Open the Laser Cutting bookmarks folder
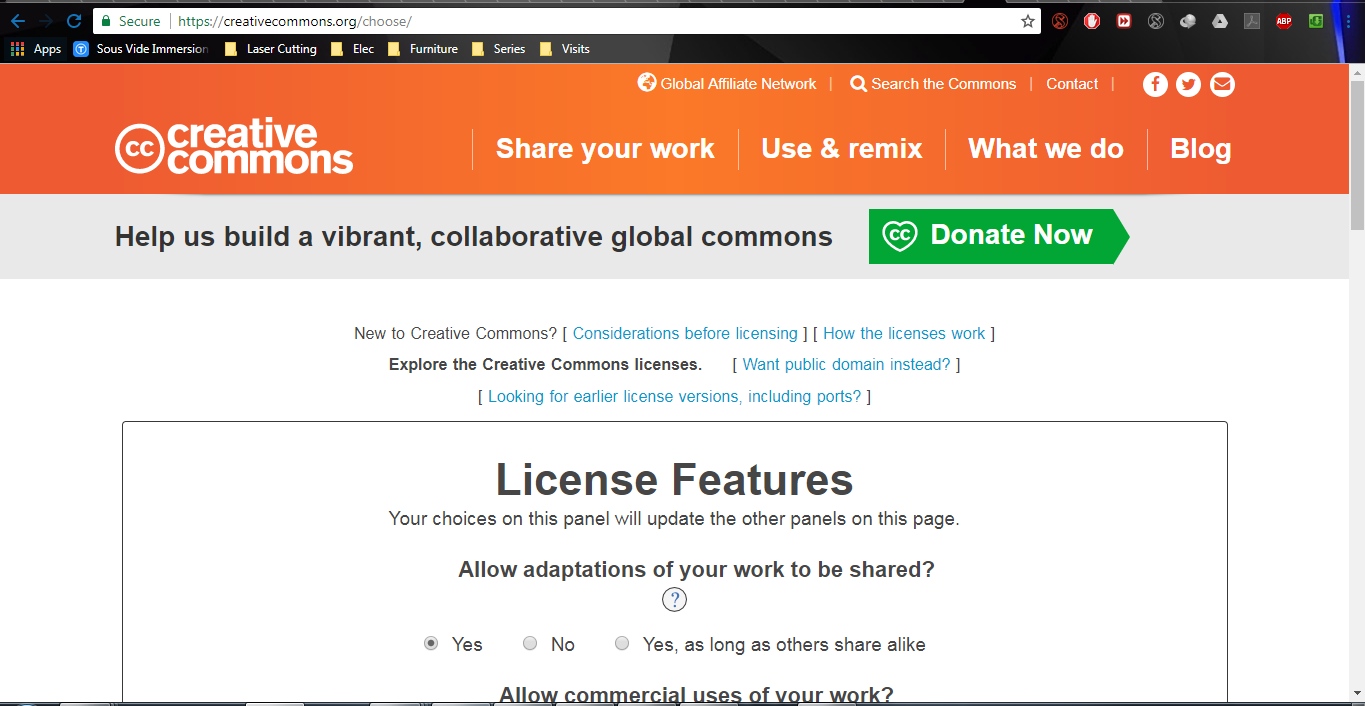 [270, 49]
